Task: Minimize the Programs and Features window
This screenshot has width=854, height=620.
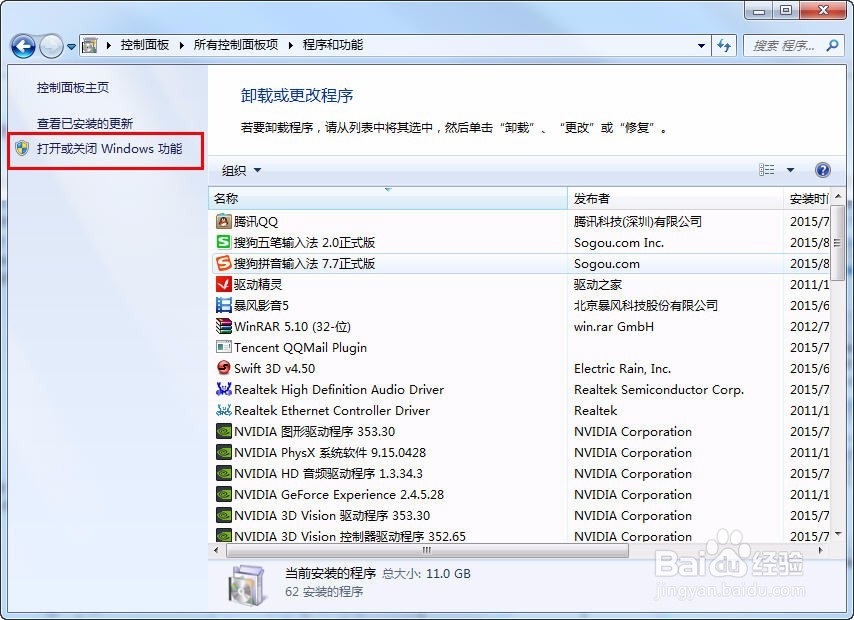Action: tap(759, 10)
